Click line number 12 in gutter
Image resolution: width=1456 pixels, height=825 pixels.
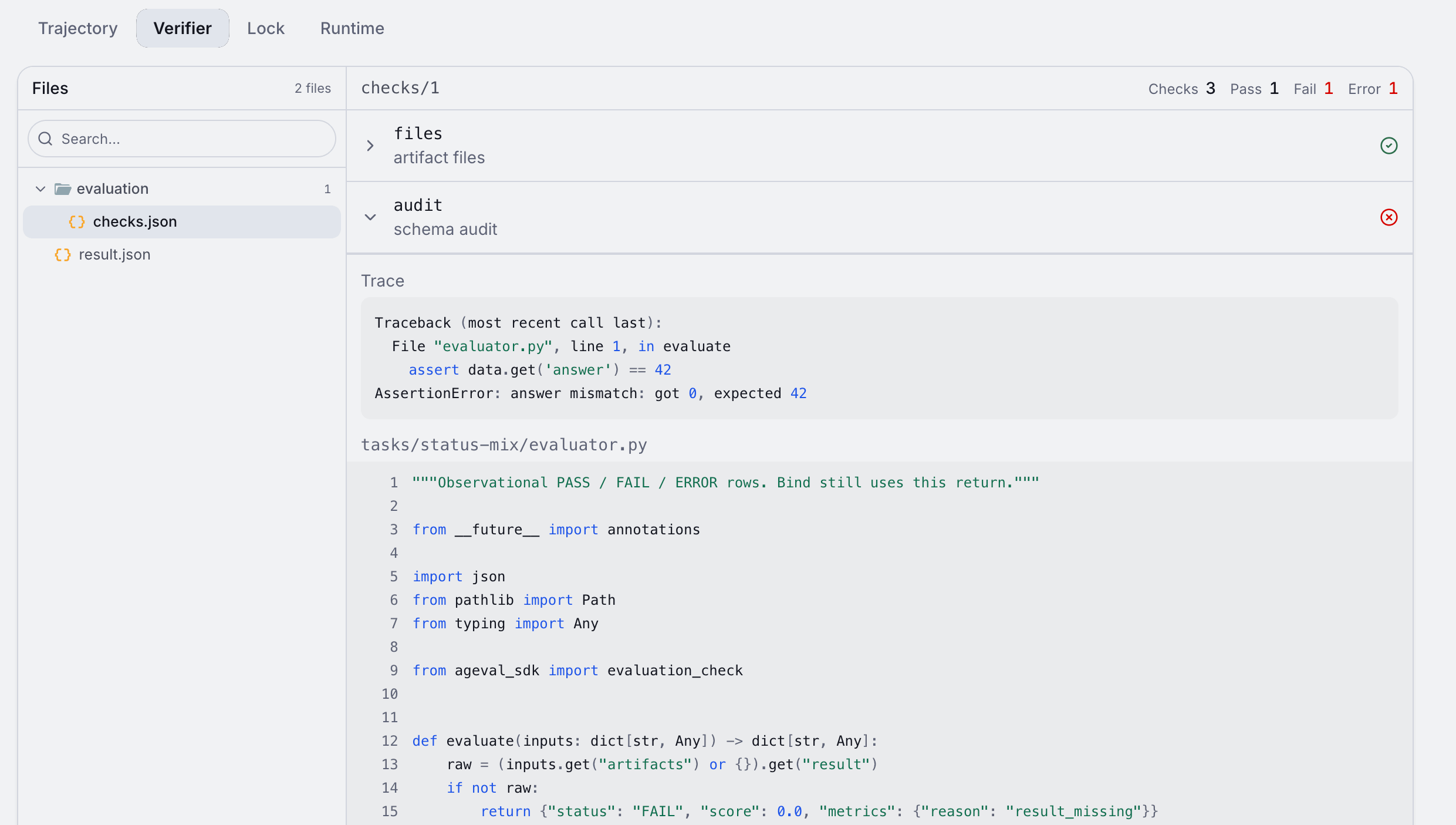[x=390, y=741]
